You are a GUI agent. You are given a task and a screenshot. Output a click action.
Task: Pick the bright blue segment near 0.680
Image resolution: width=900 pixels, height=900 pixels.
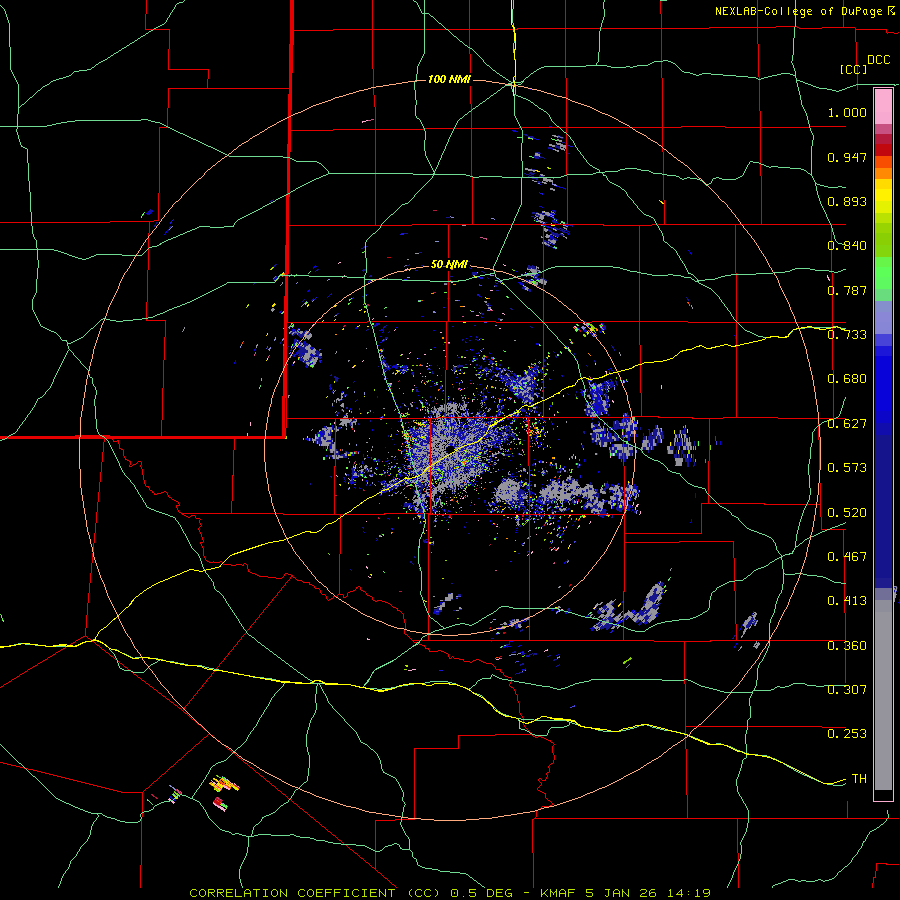coord(883,385)
